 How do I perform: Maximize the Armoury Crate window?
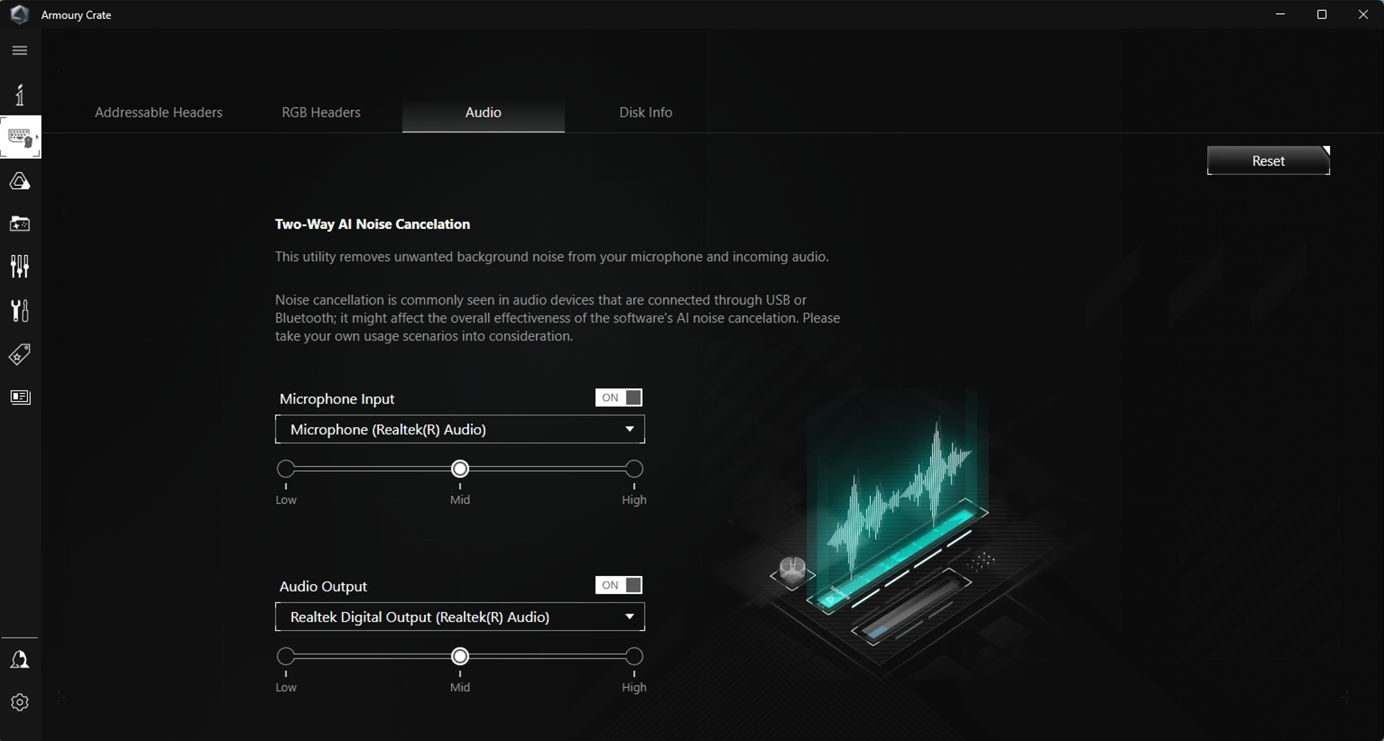click(x=1322, y=14)
